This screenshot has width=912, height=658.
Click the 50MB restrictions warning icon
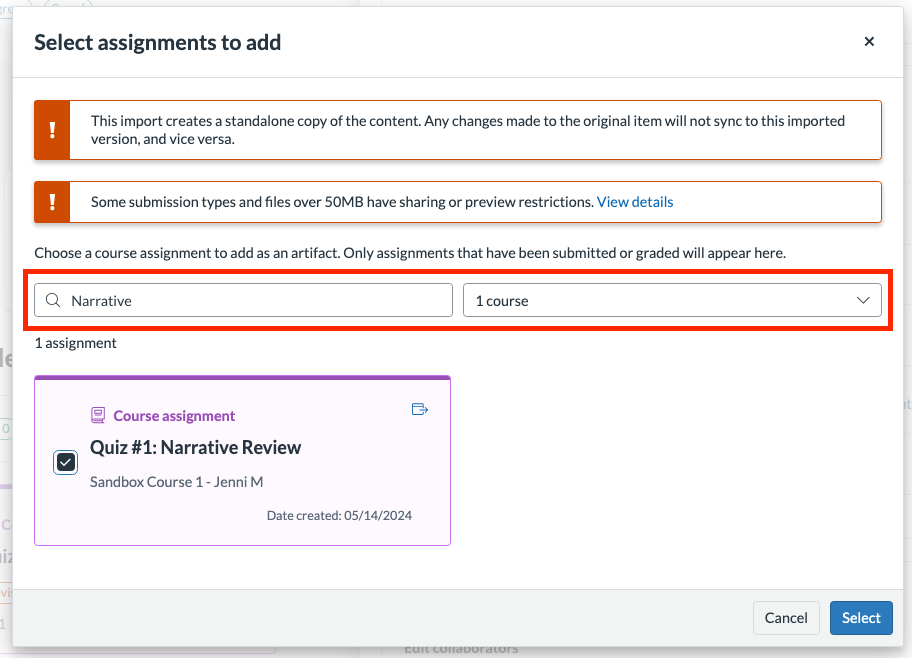(52, 202)
